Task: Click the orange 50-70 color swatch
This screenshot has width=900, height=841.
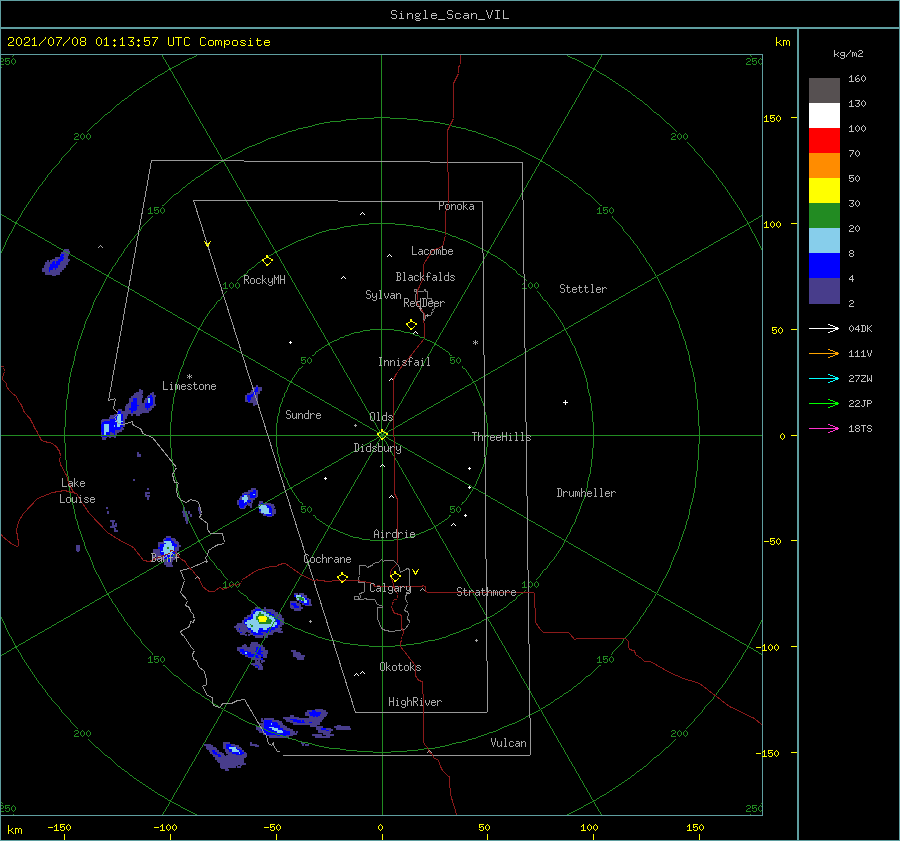Action: click(824, 166)
